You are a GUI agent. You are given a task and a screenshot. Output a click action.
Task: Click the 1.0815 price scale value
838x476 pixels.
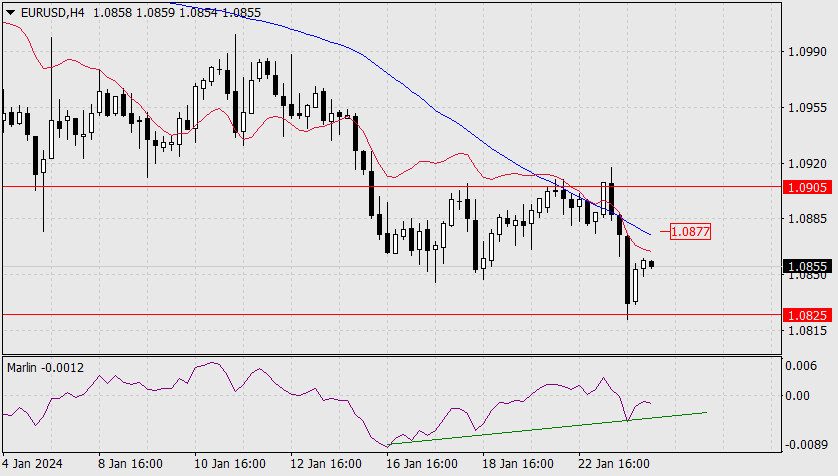pyautogui.click(x=807, y=331)
